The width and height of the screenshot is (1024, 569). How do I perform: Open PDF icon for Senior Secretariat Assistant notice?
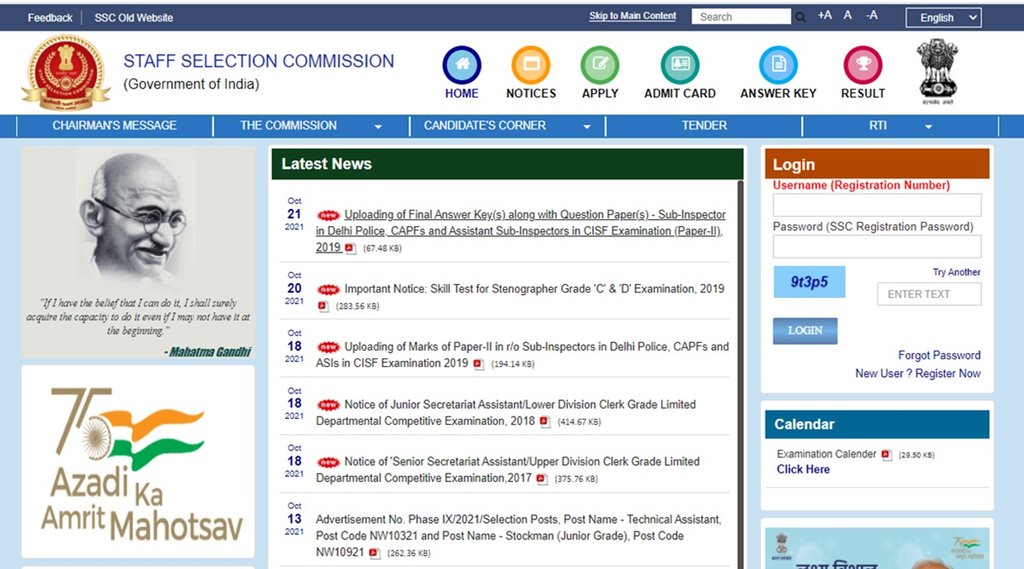(x=541, y=479)
